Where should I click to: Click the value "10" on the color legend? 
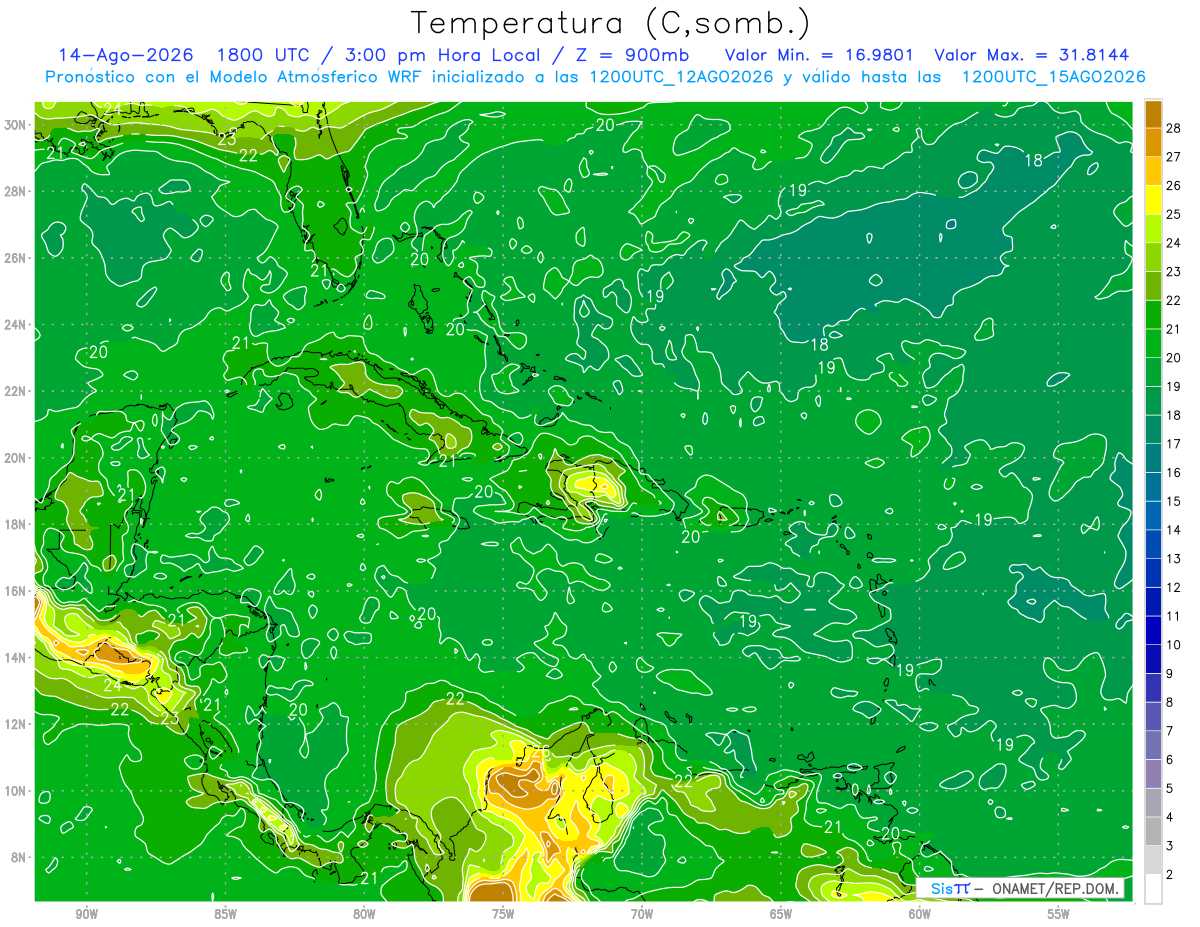coord(1173,645)
